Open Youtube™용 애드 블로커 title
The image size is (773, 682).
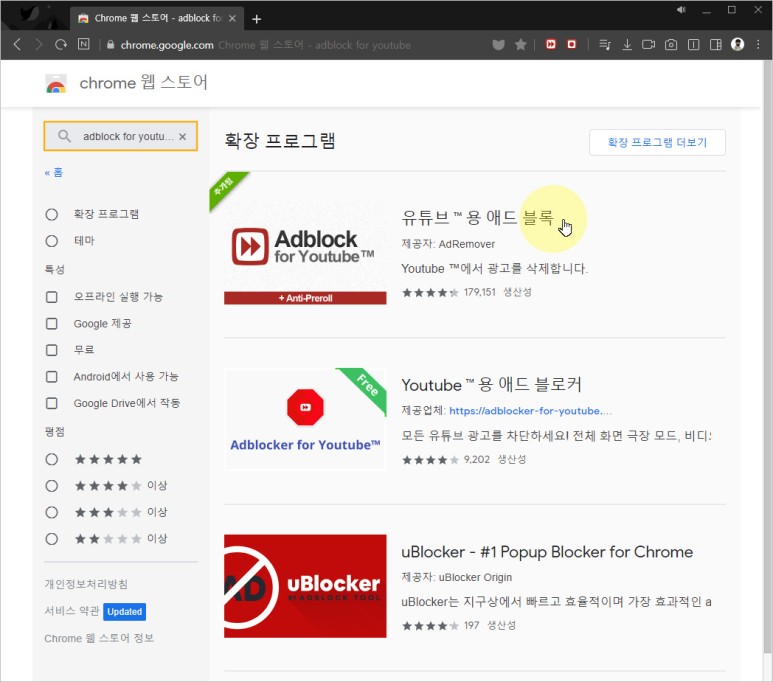[x=492, y=385]
